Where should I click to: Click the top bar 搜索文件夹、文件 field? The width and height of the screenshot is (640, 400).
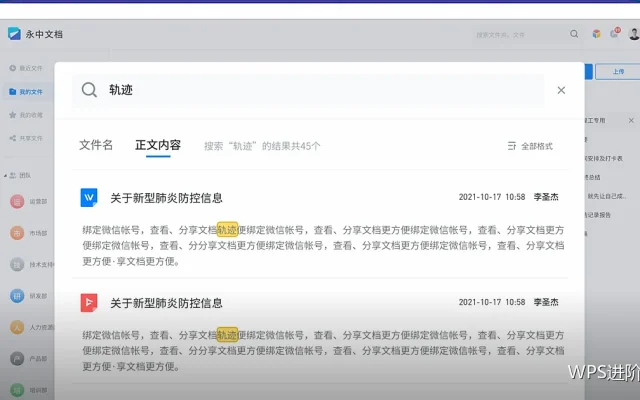520,35
